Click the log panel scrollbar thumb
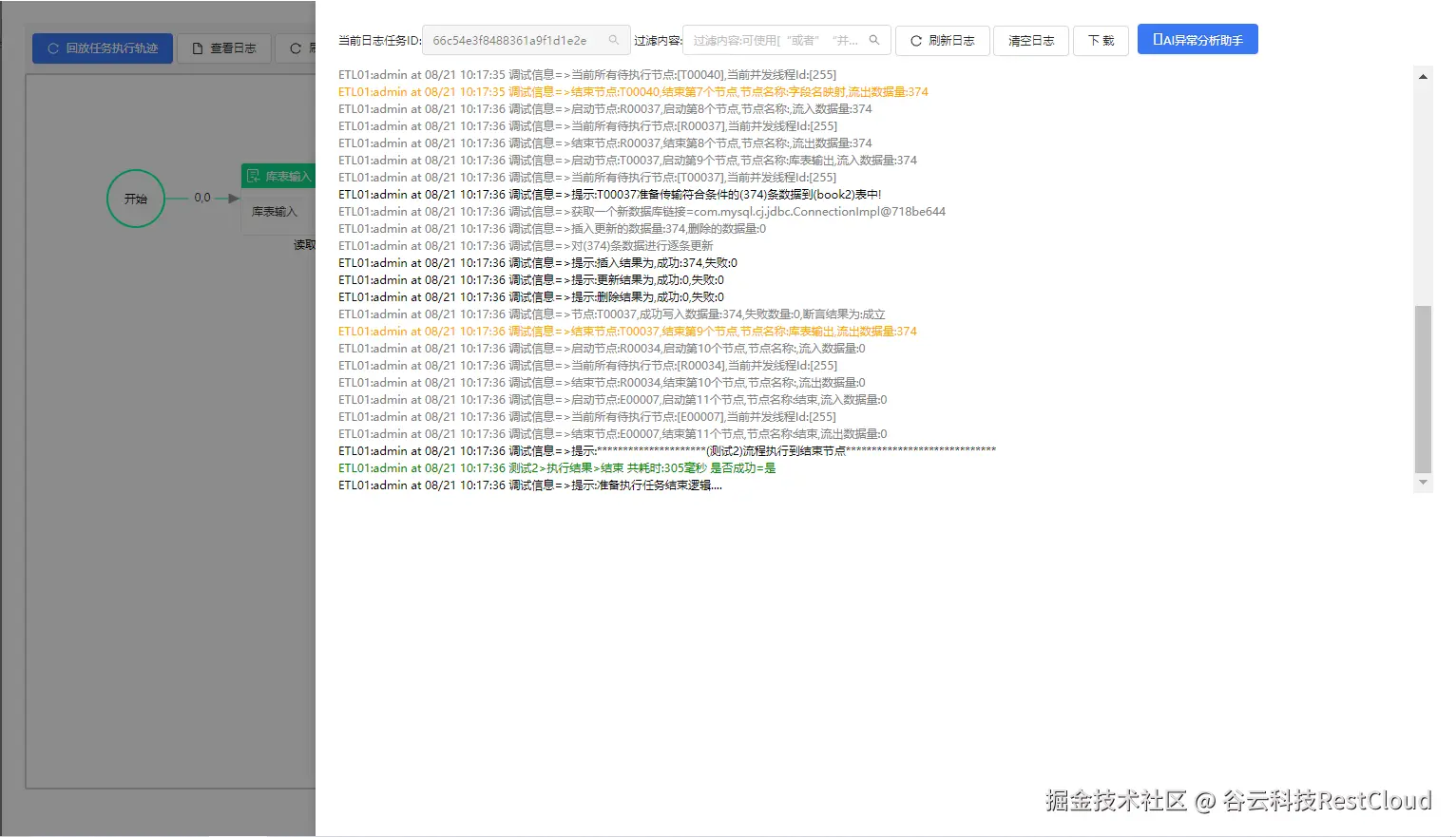The height and width of the screenshot is (837, 1456). [x=1423, y=389]
